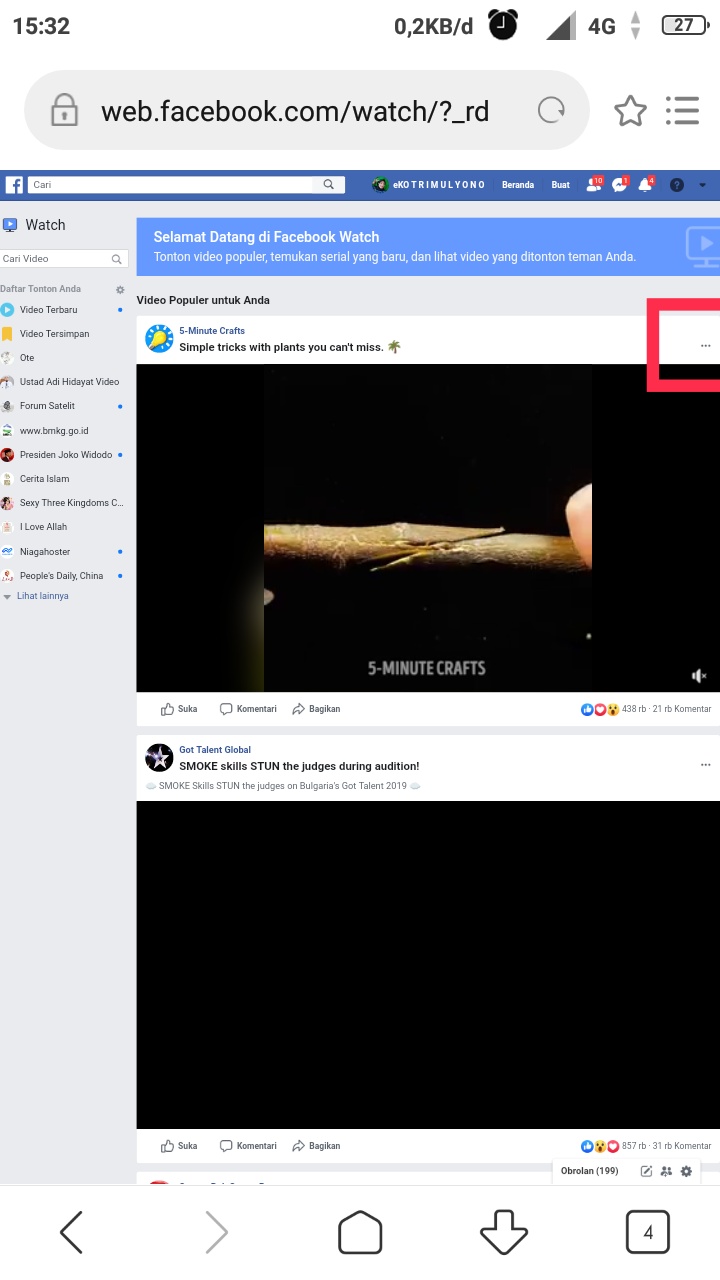This screenshot has height=1280, width=720.
Task: Open Messenger messages icon
Action: point(621,184)
